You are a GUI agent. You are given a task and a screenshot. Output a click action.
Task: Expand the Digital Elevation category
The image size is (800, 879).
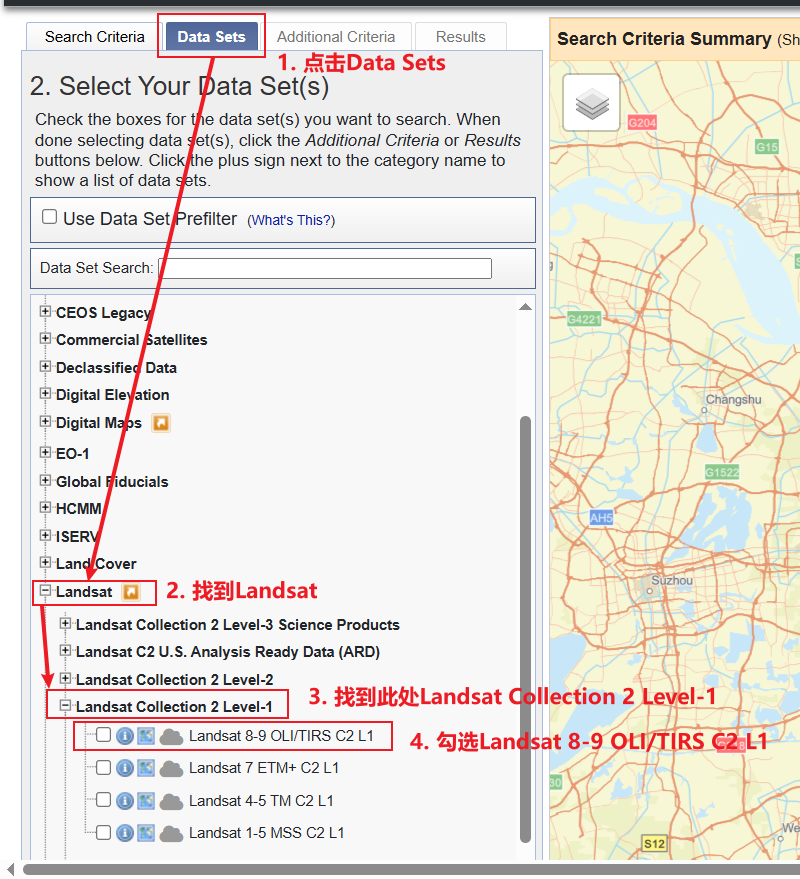tap(45, 394)
